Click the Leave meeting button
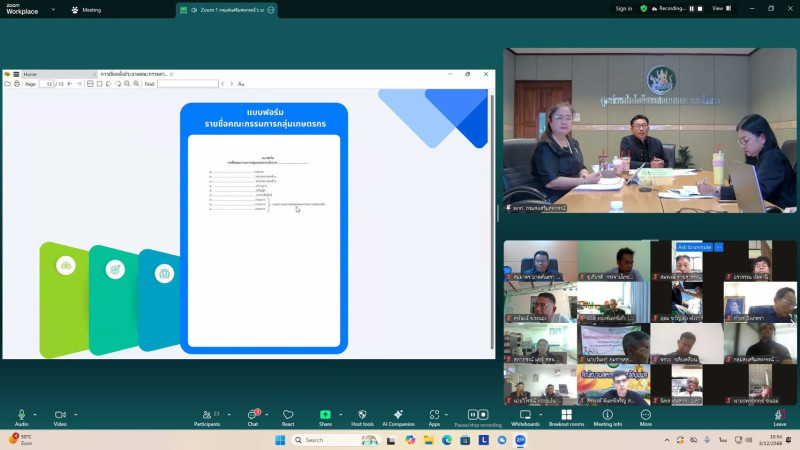Viewport: 800px width, 450px height. [x=779, y=416]
